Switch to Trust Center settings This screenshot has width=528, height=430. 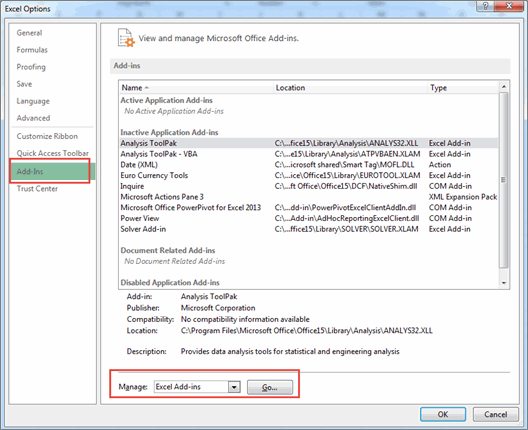pos(37,189)
